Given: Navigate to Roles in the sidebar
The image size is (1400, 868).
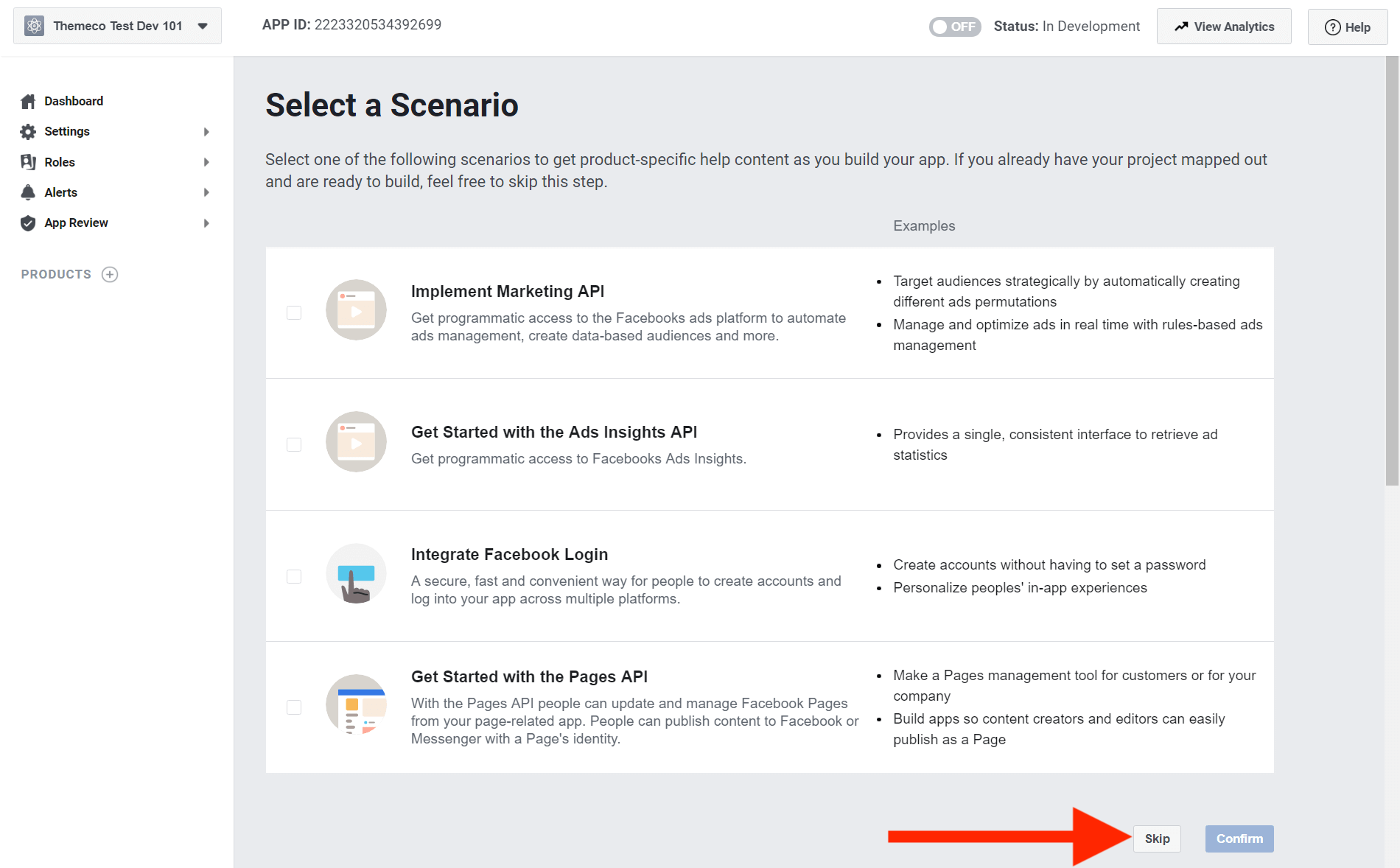Looking at the screenshot, I should (x=59, y=162).
